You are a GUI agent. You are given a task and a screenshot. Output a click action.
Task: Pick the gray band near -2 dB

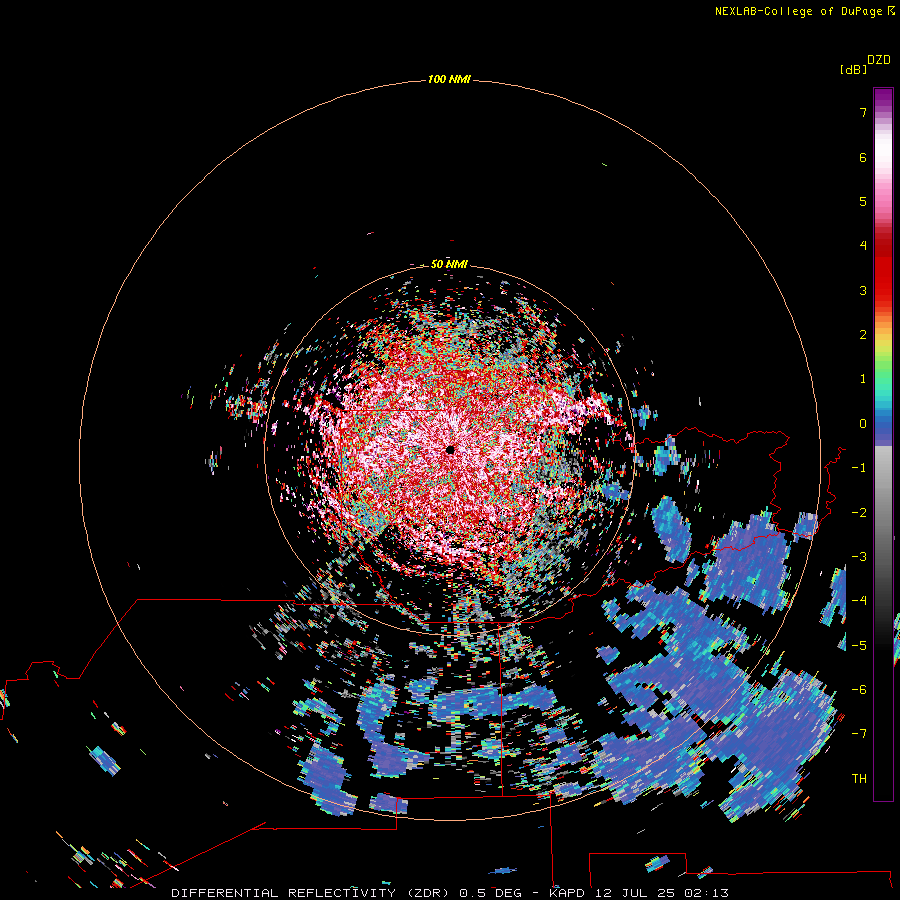click(x=883, y=512)
